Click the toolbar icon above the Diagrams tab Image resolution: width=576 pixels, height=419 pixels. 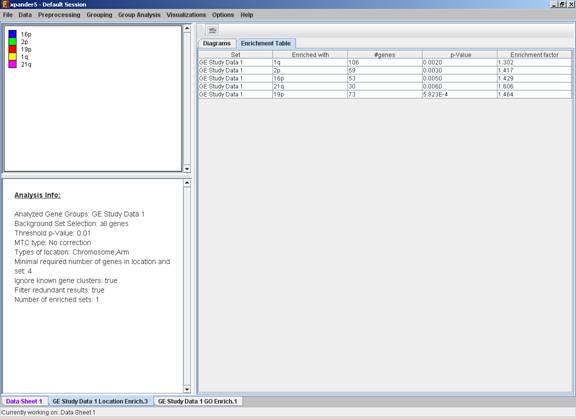(x=212, y=30)
